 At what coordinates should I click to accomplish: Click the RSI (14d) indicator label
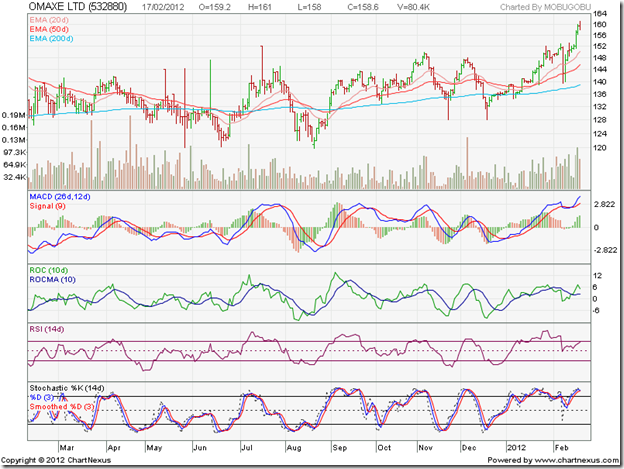click(x=47, y=329)
